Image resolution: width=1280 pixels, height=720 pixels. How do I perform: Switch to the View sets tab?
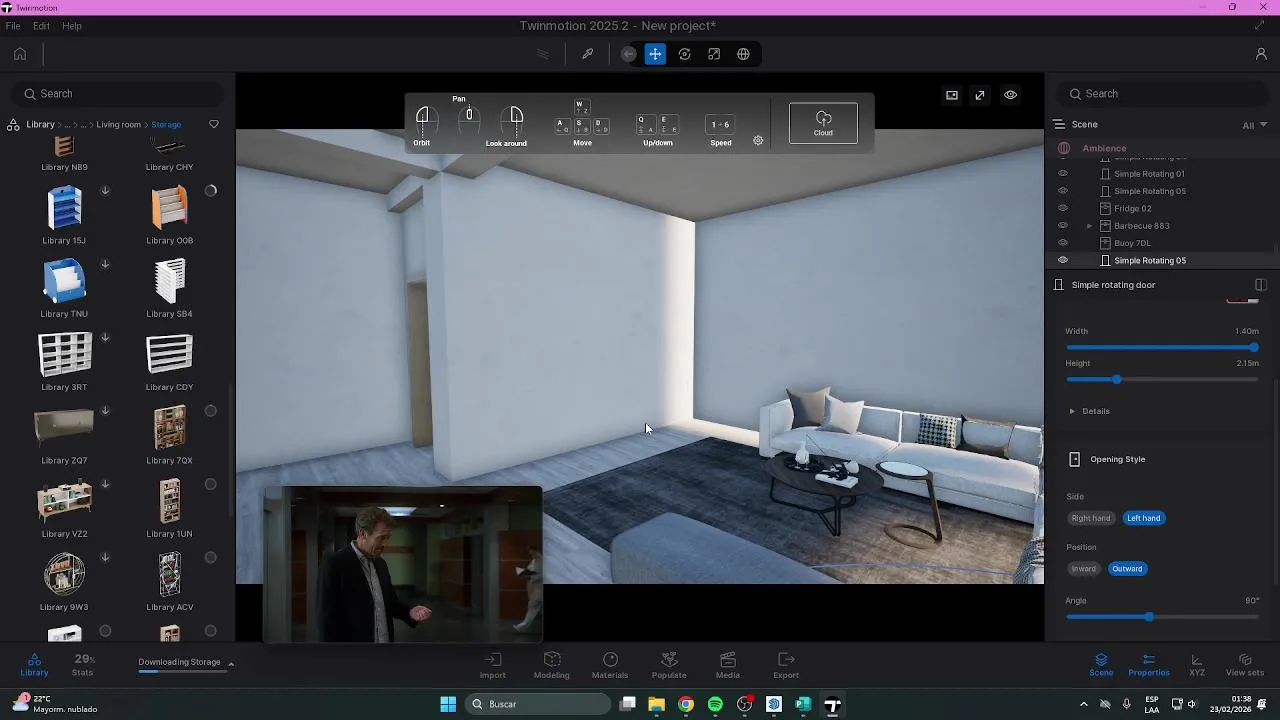[x=1245, y=665]
